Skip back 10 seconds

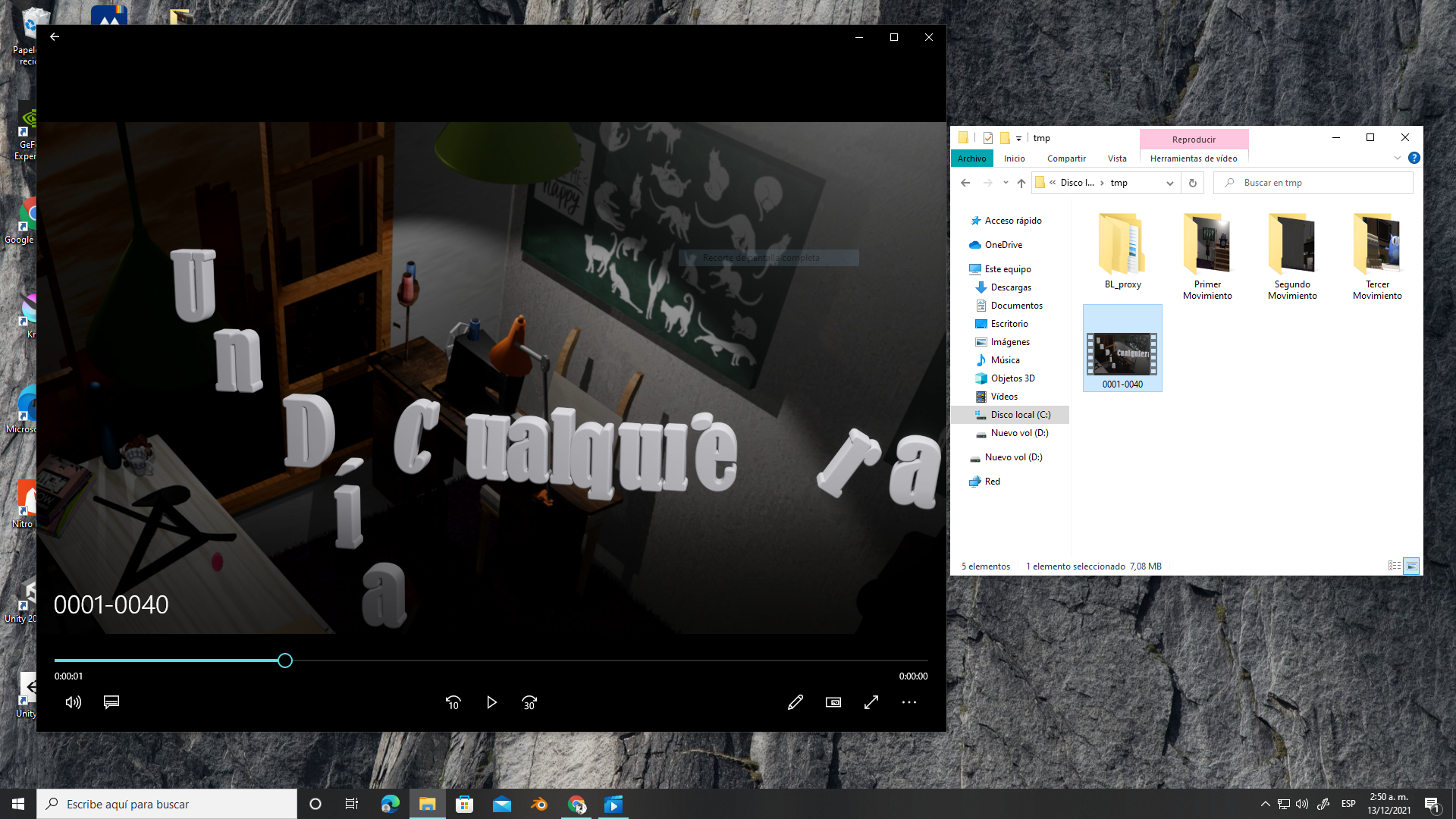[x=453, y=702]
